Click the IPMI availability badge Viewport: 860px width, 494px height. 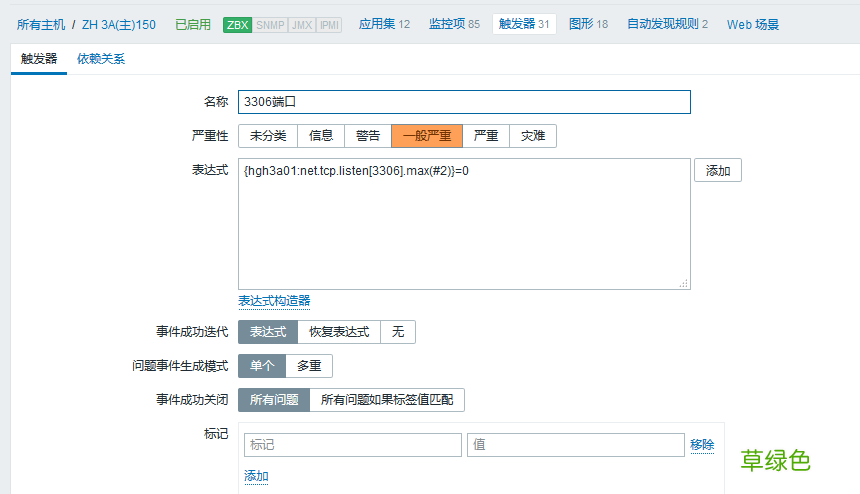pos(329,25)
